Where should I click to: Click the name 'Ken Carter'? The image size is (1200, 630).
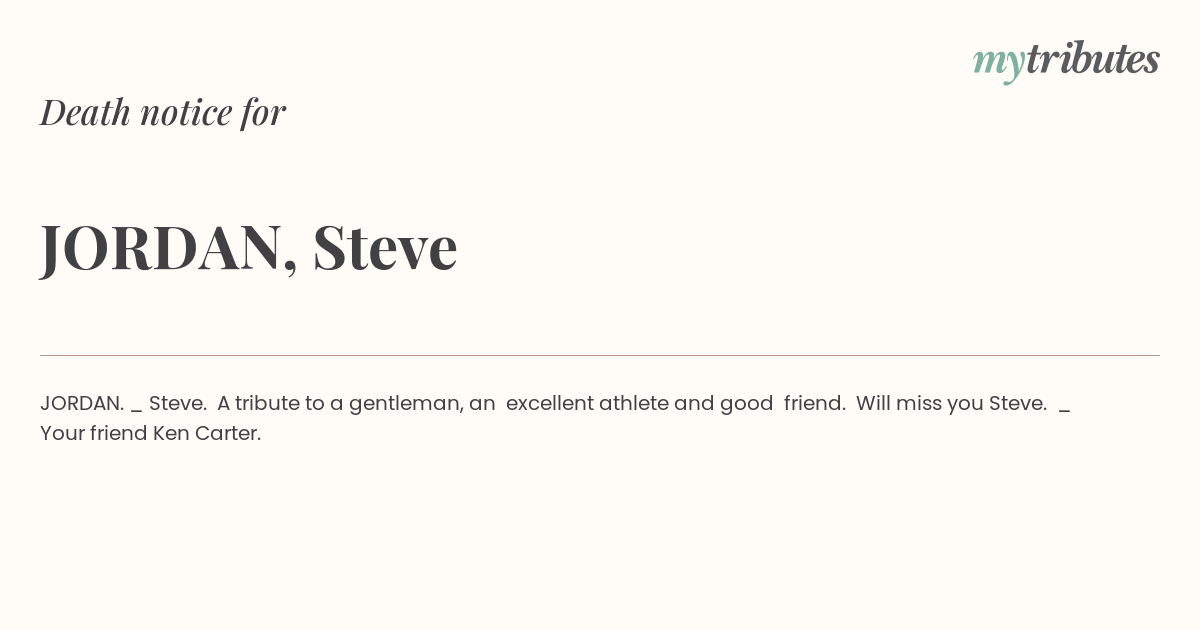[207, 434]
